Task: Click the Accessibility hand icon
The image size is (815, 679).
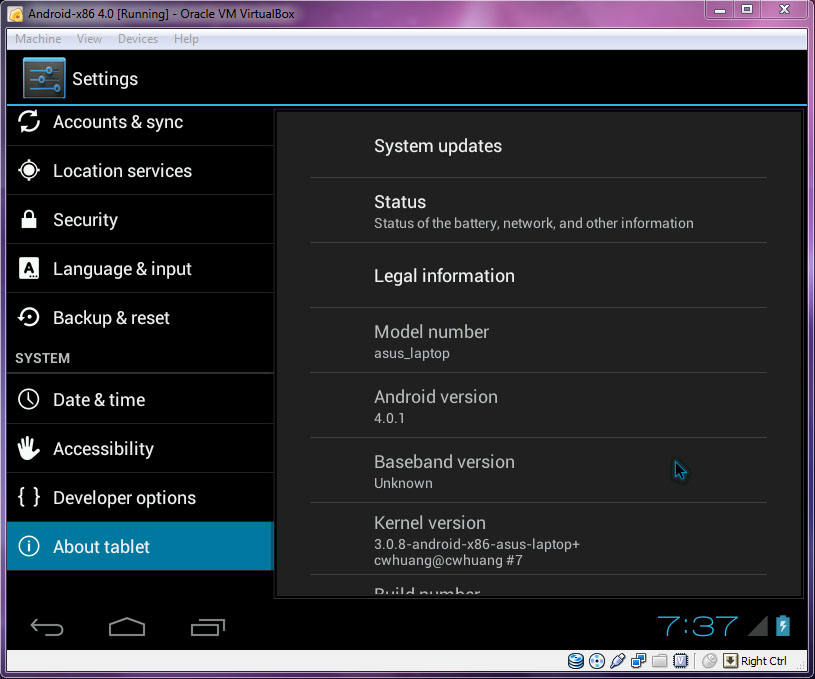Action: point(29,448)
